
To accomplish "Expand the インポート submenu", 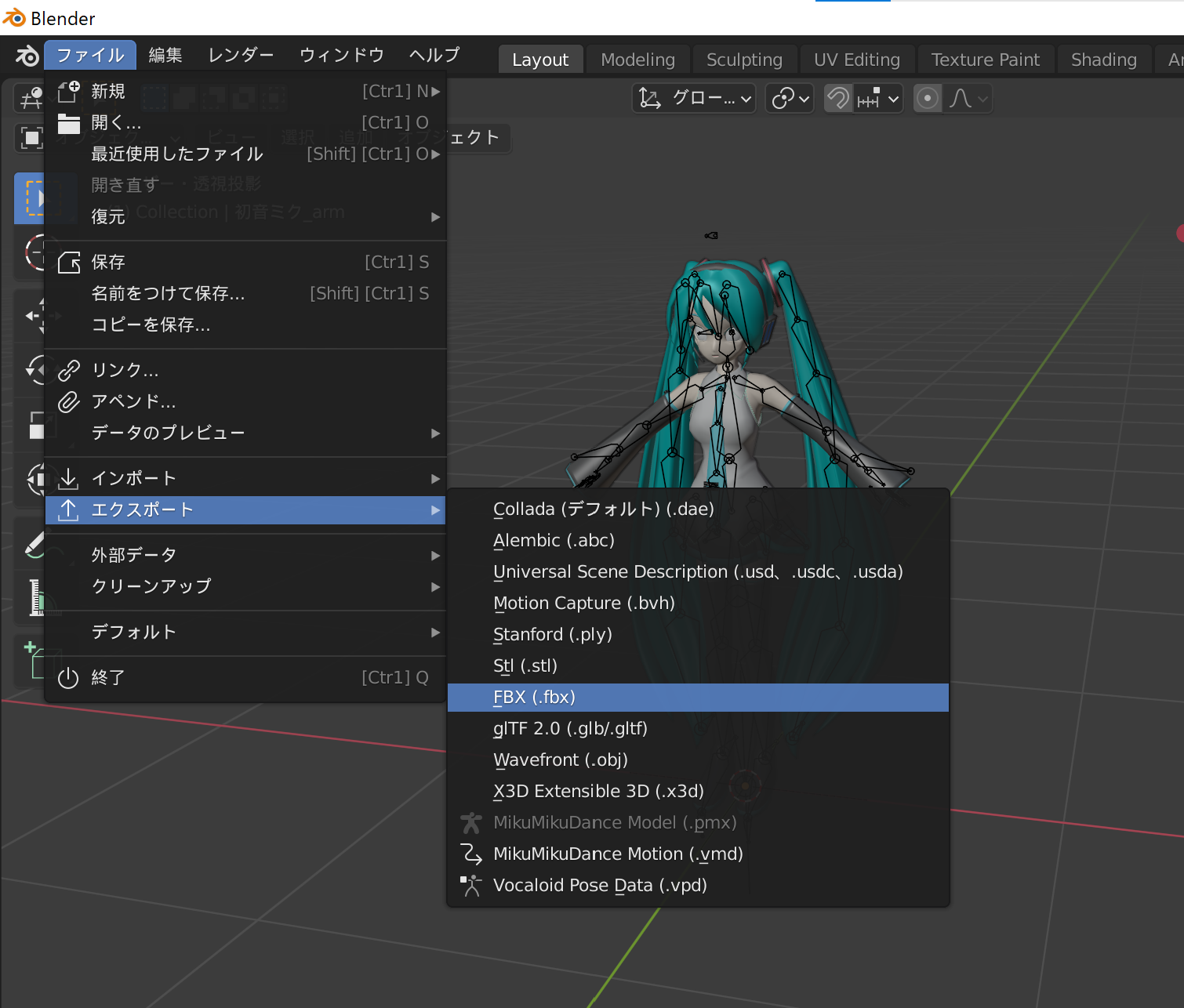I will click(x=246, y=478).
